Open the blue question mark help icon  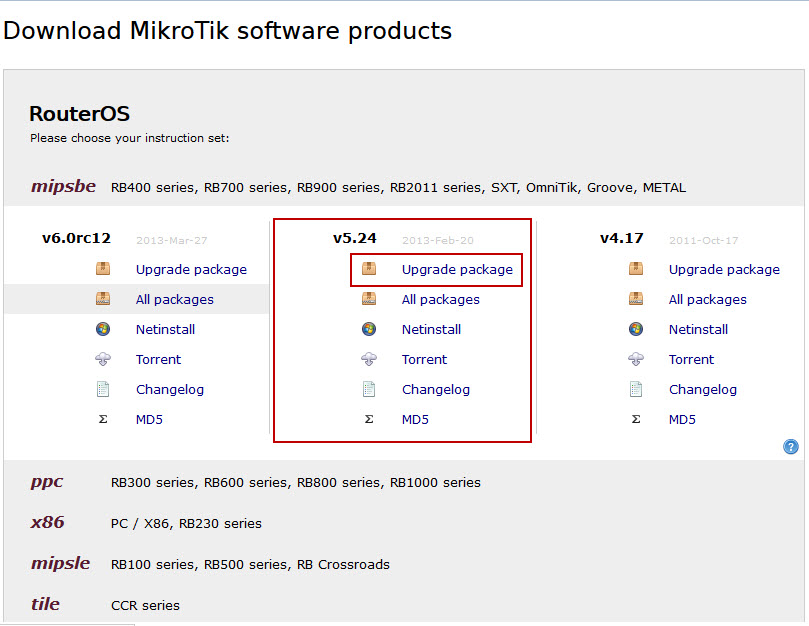[x=790, y=446]
